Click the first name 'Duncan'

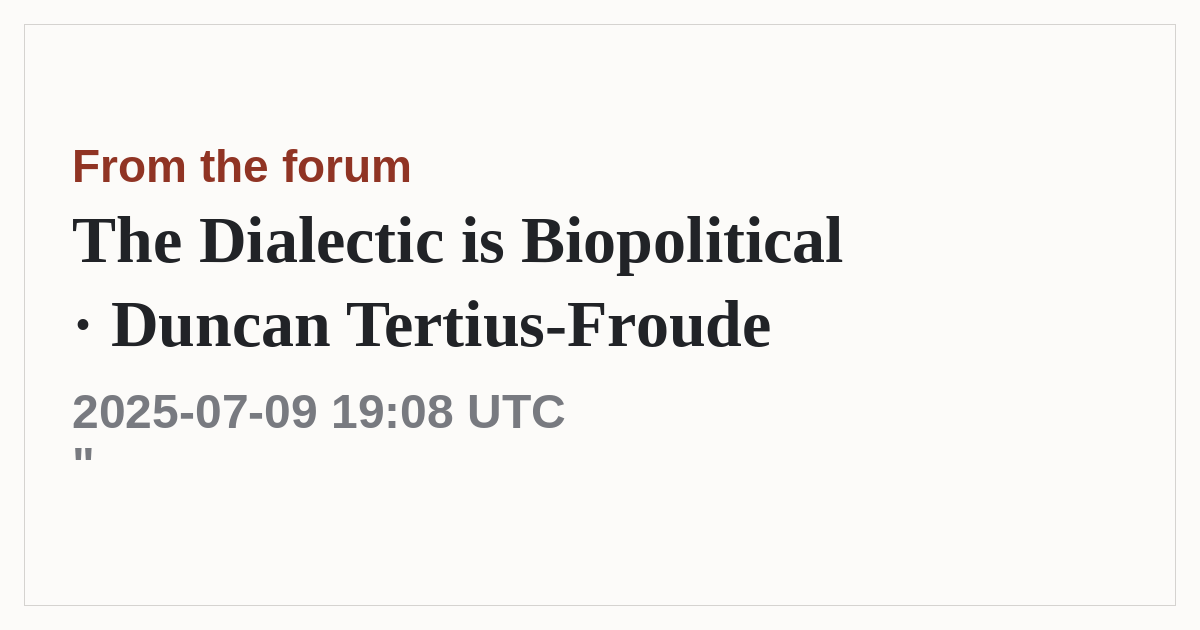pyautogui.click(x=220, y=325)
